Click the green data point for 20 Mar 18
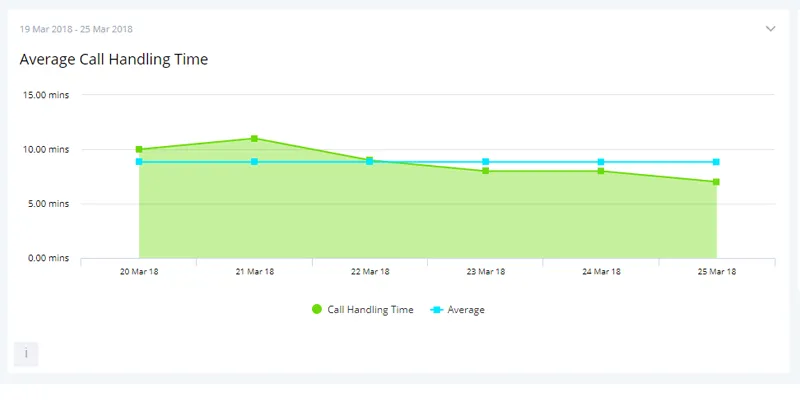This screenshot has height=400, width=800. point(139,149)
